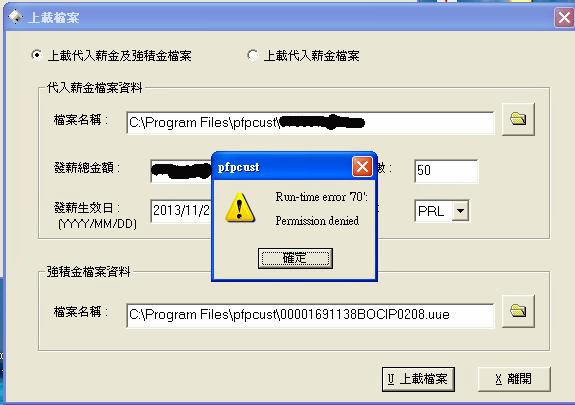Click the 離開 exit button

pos(514,379)
